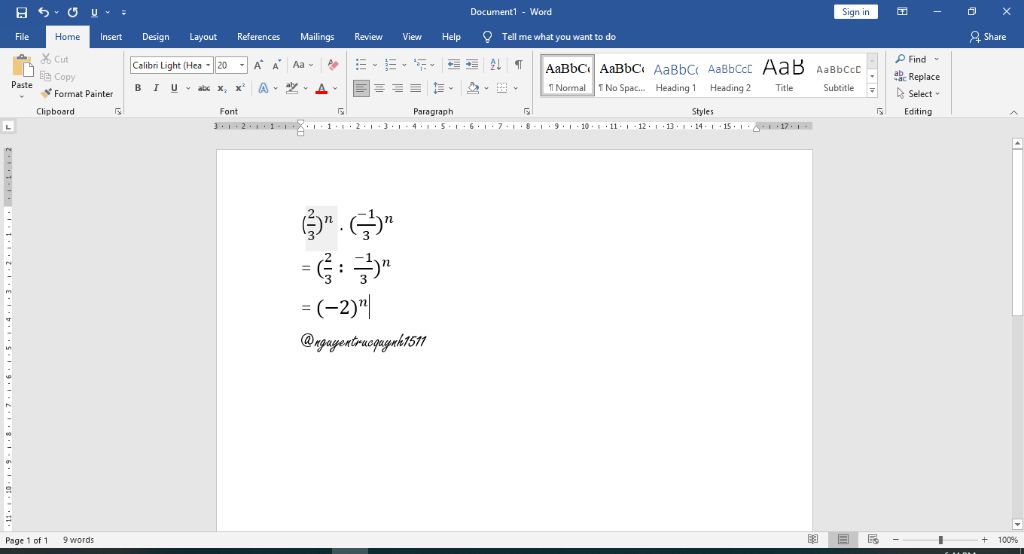Screen dimensions: 1024x554
Task: Toggle Superscript formatting
Action: (240, 88)
